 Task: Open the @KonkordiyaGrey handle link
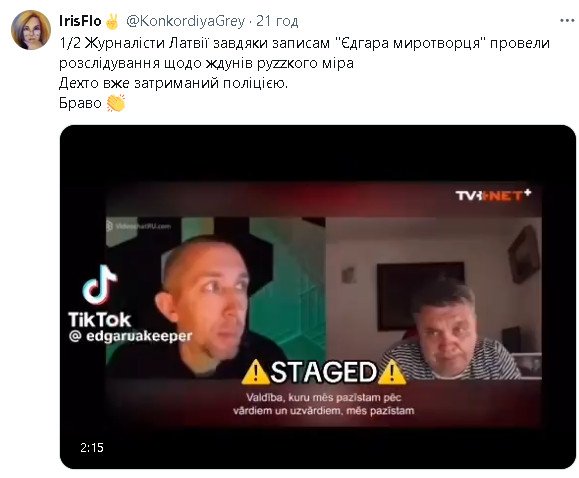(185, 21)
